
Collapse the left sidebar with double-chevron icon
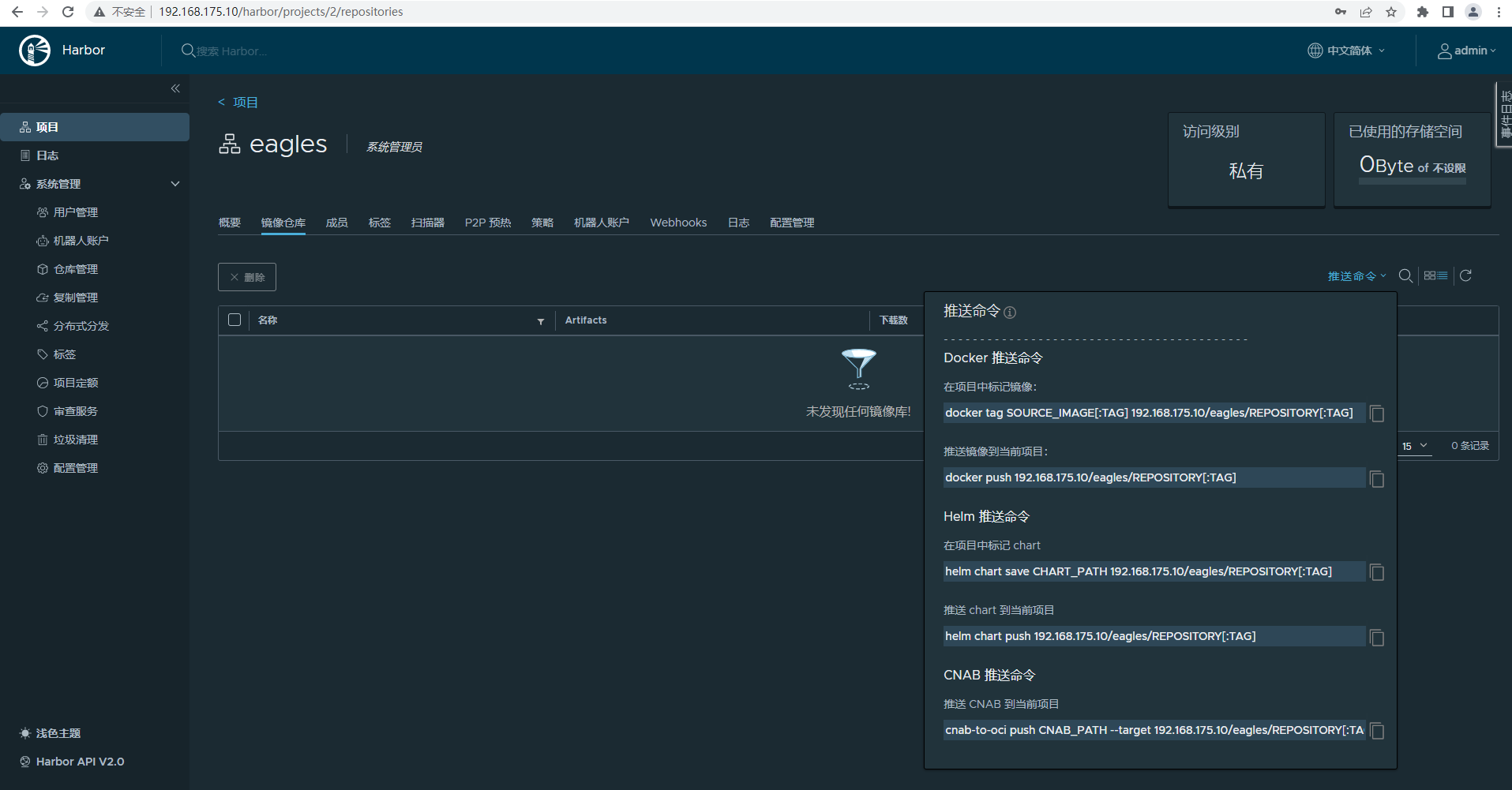point(175,88)
